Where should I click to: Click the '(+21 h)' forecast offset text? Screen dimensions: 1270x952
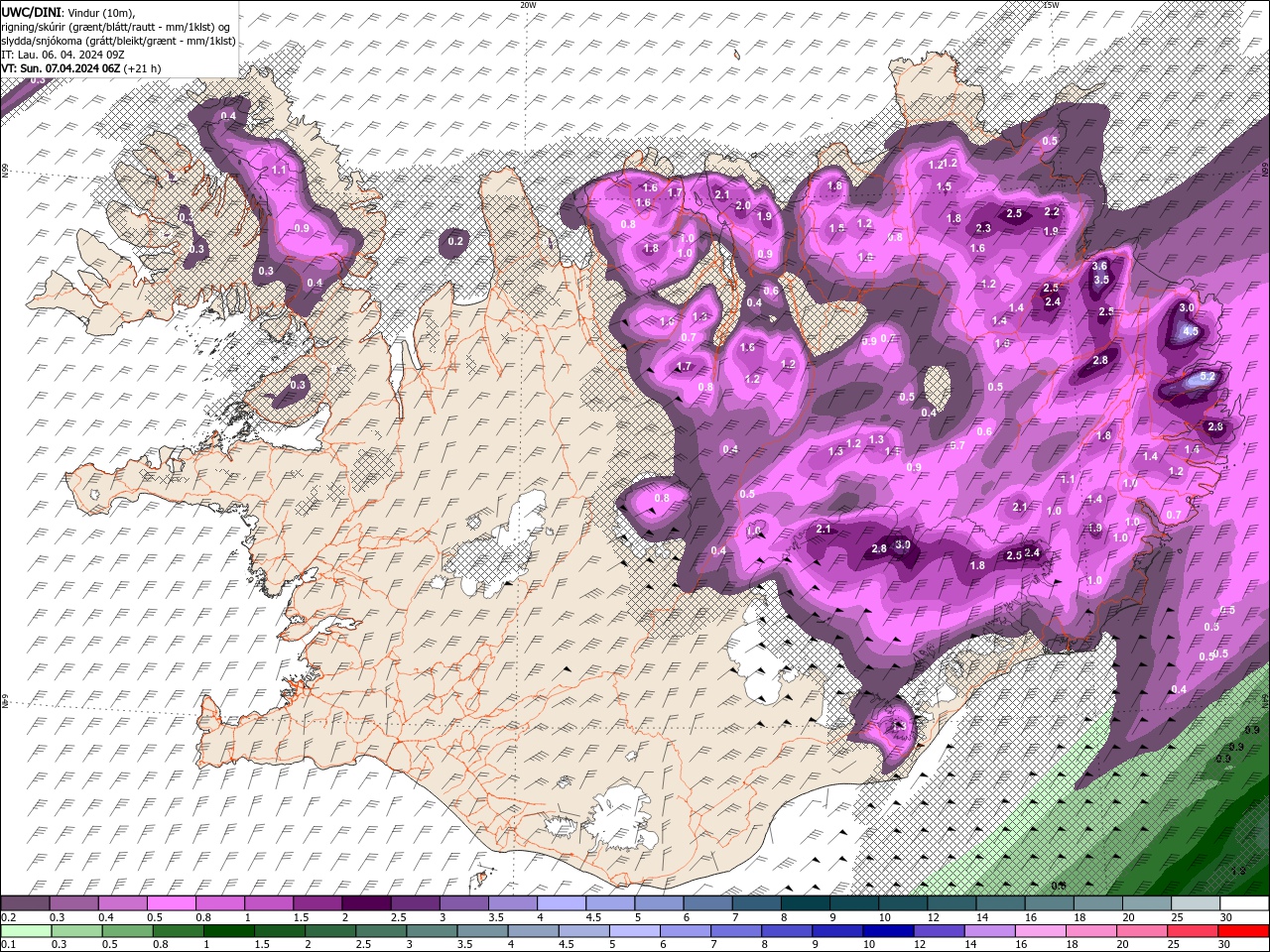(x=142, y=68)
